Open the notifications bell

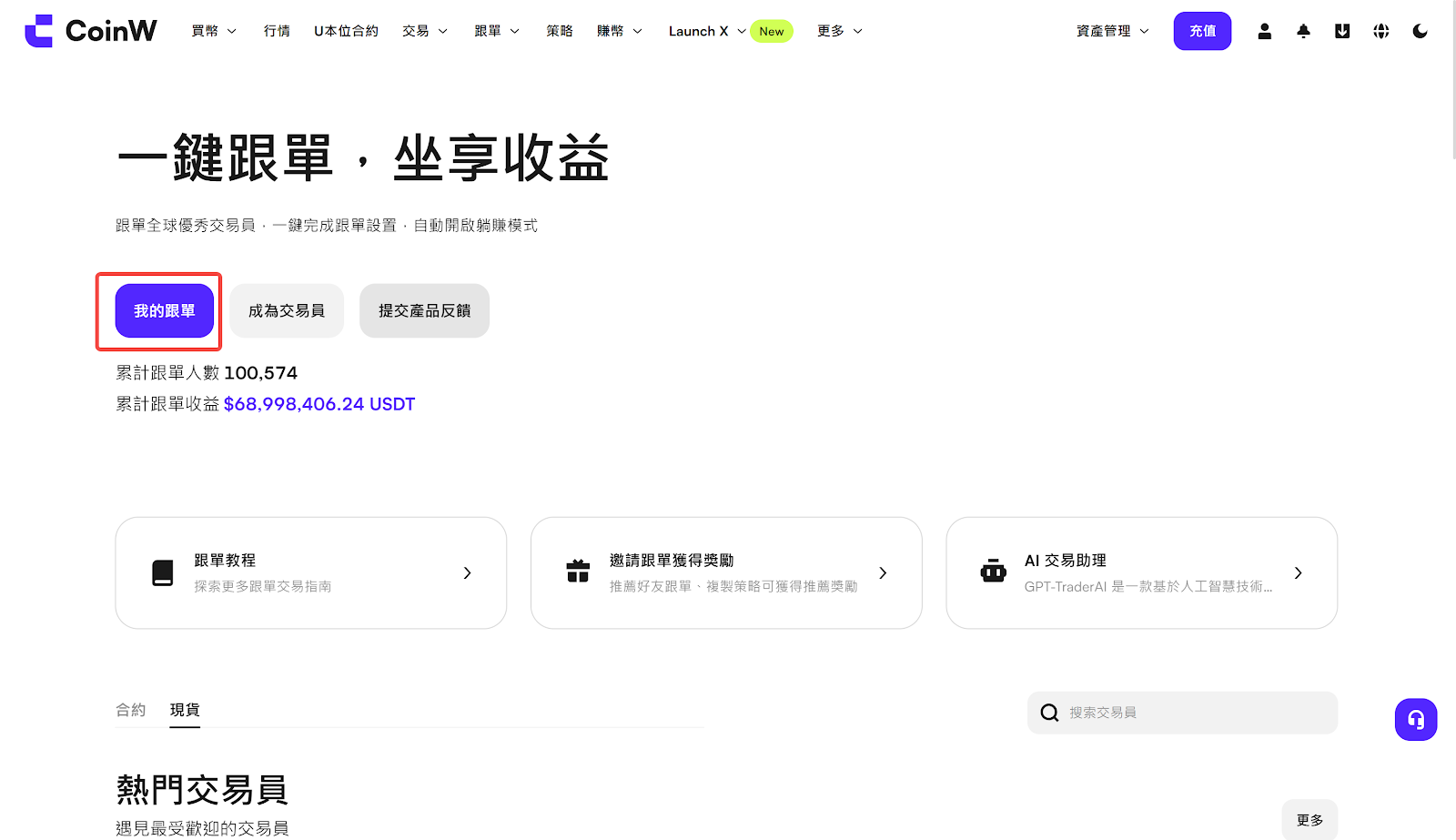(1303, 31)
